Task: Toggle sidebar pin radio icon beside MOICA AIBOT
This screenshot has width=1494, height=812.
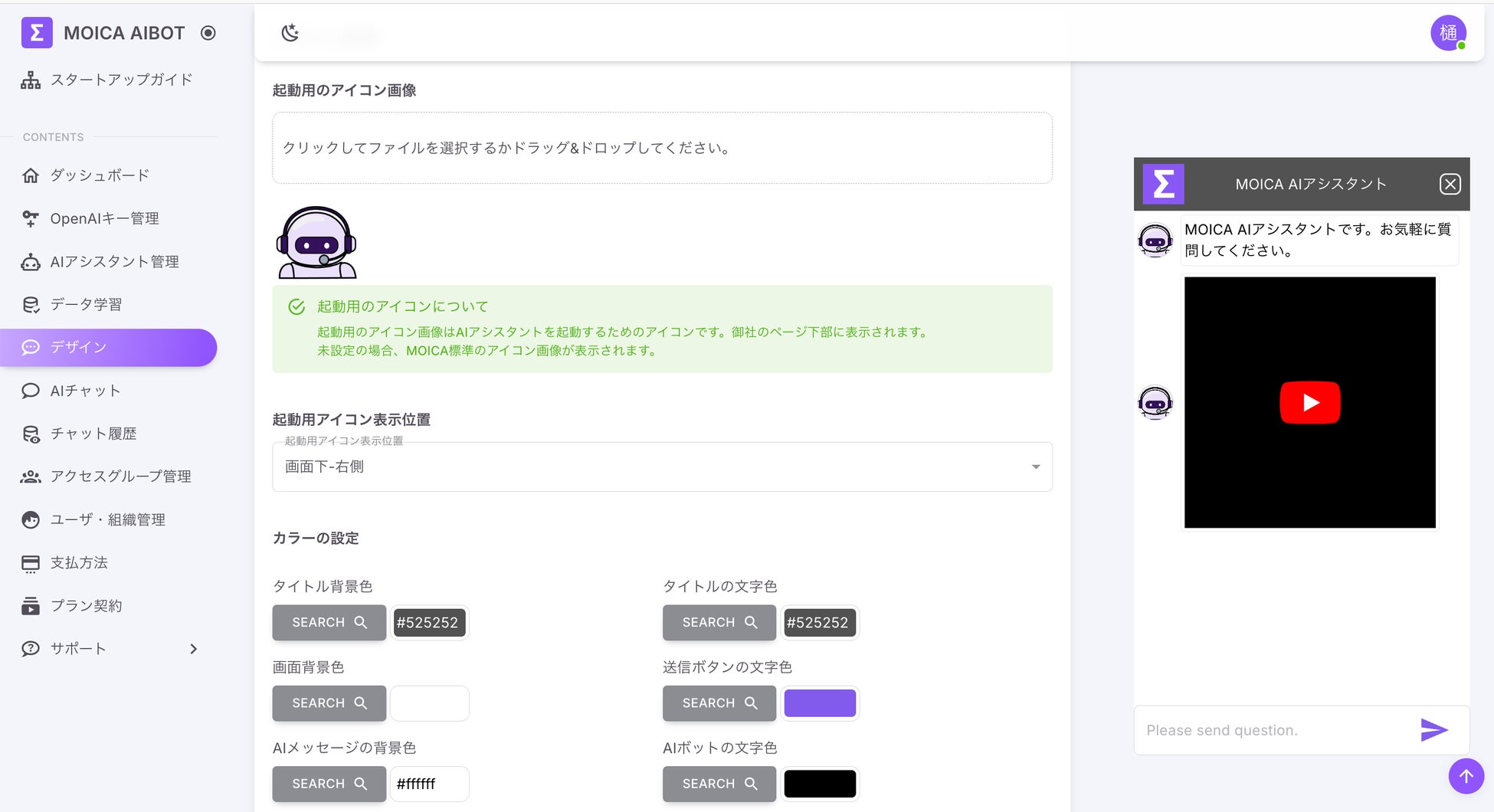Action: (x=208, y=33)
